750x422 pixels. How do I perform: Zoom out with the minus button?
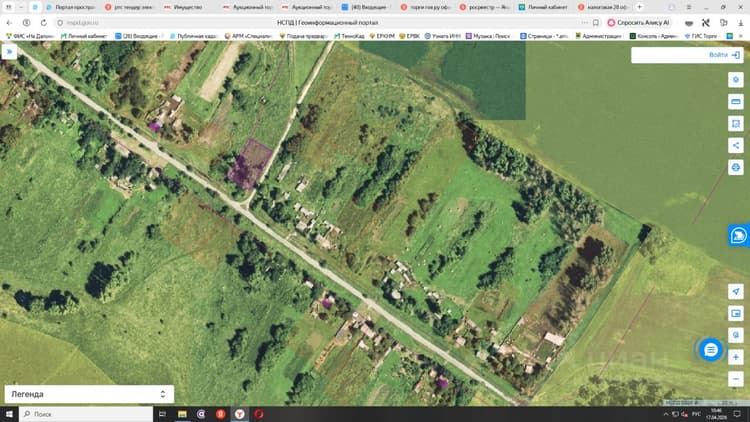(736, 379)
